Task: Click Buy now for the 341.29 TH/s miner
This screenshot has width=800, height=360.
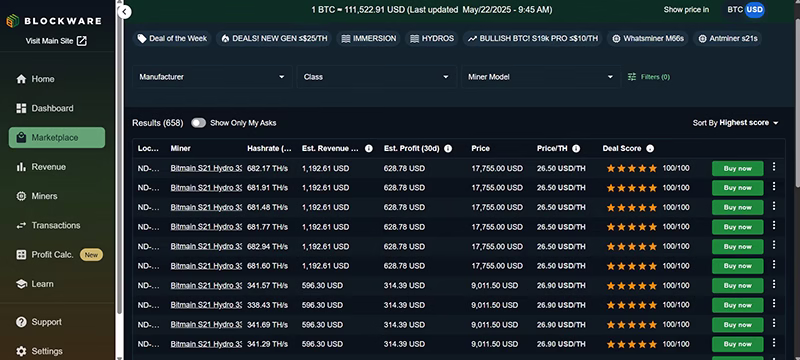Action: tap(737, 344)
